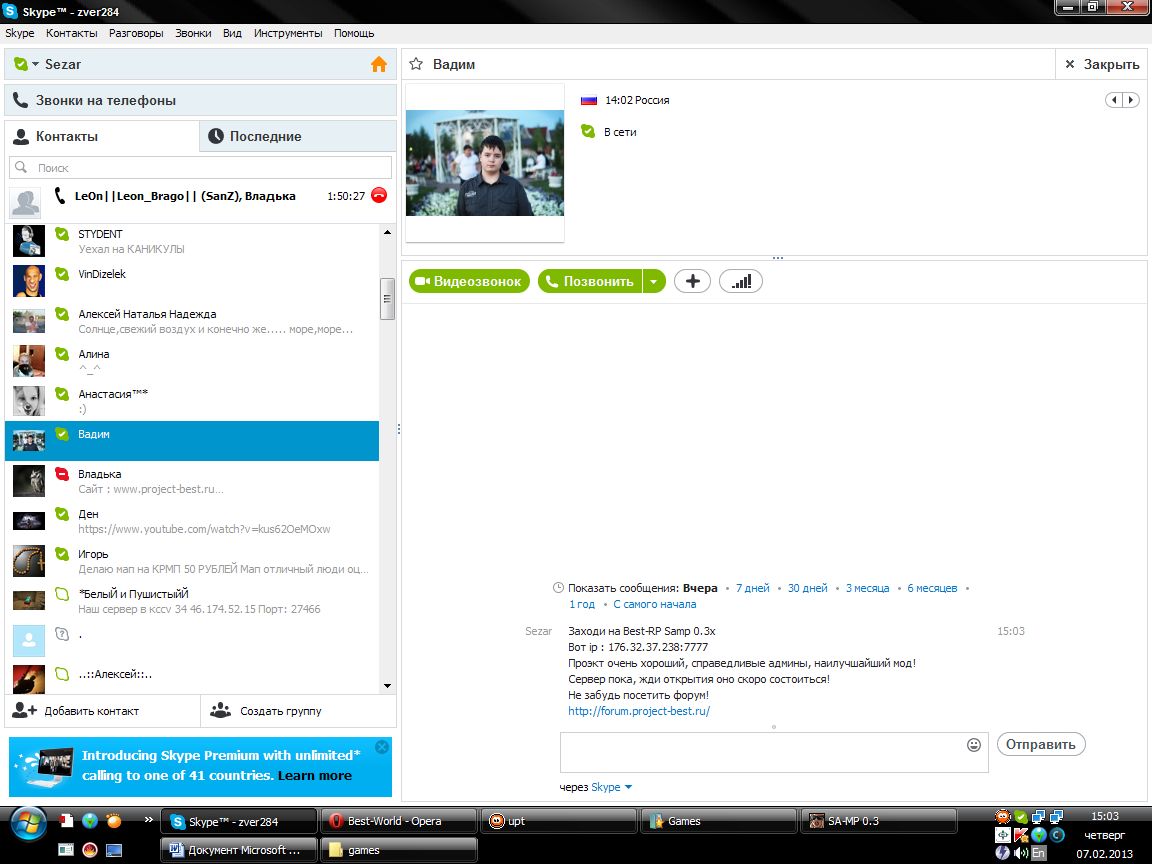This screenshot has height=864, width=1152.
Task: Click ..::Алексей::.. contact avatar
Action: coord(29,680)
